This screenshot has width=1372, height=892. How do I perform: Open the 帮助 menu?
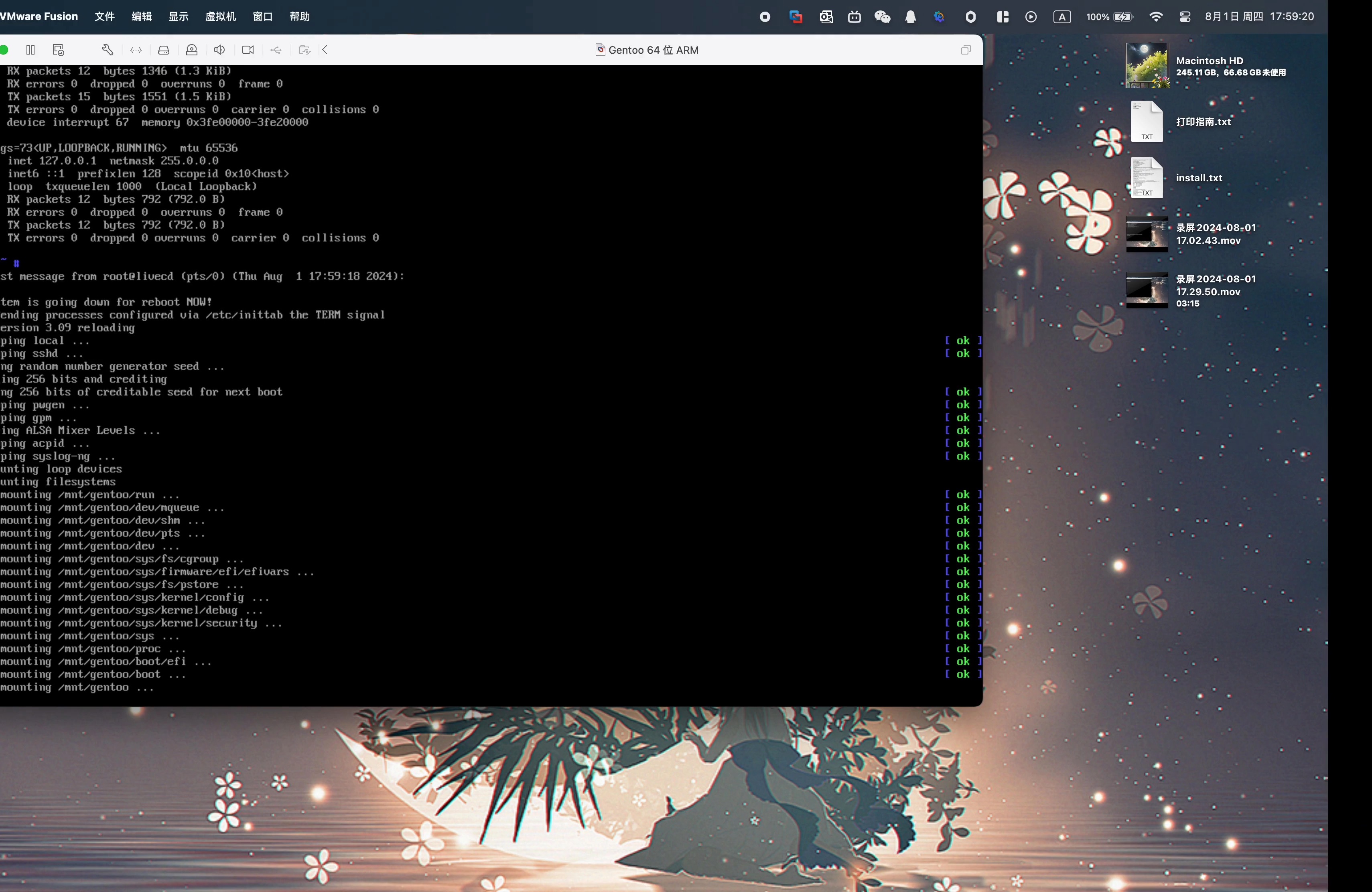300,16
